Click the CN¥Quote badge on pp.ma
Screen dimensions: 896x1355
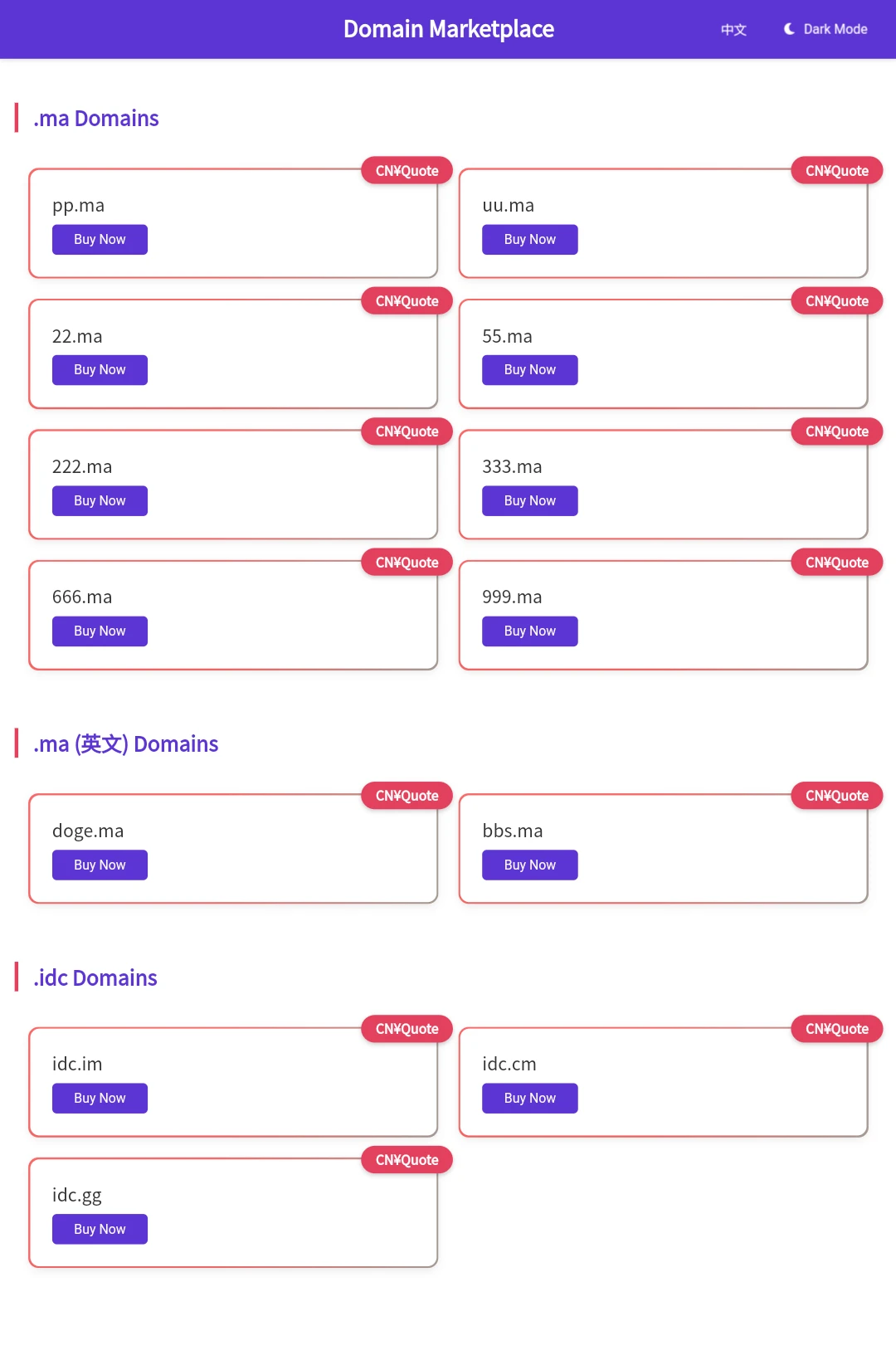(x=407, y=171)
